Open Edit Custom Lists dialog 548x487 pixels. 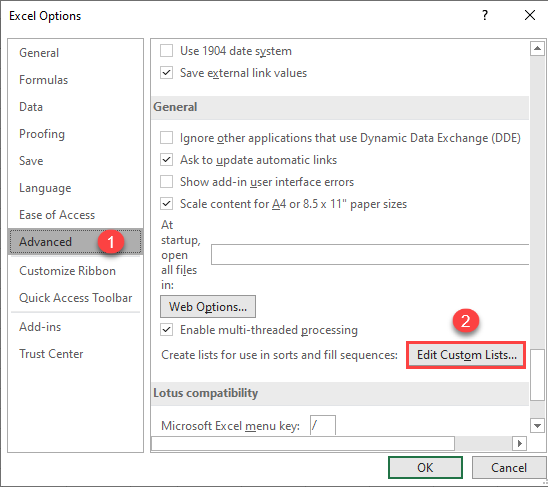pos(466,355)
